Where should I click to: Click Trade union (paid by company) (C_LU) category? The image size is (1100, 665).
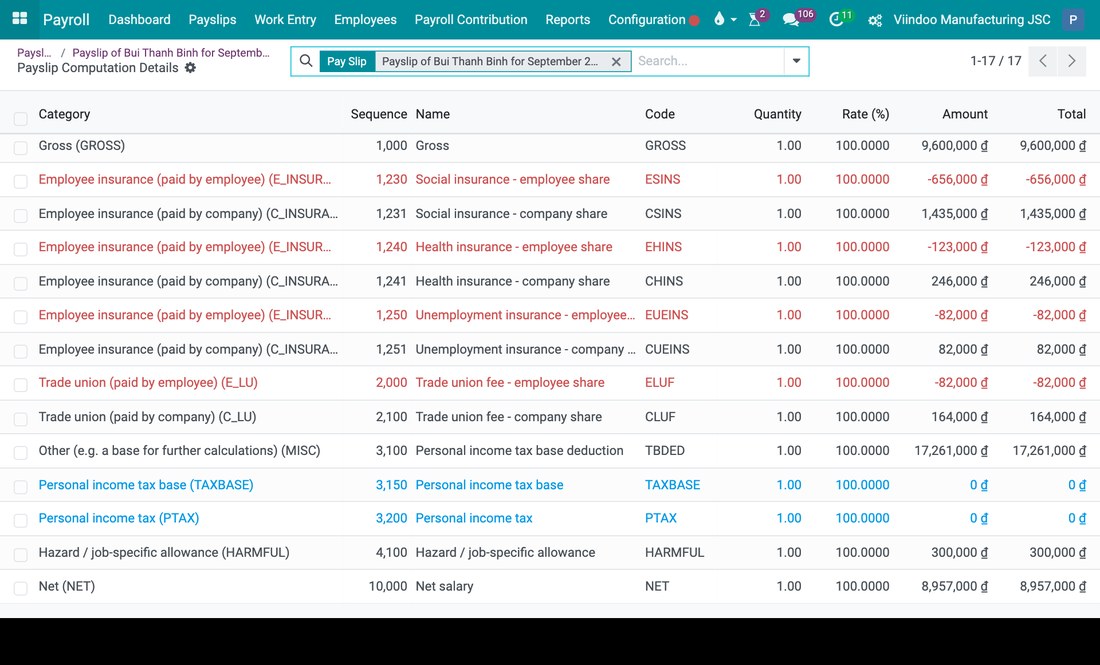[x=147, y=417]
